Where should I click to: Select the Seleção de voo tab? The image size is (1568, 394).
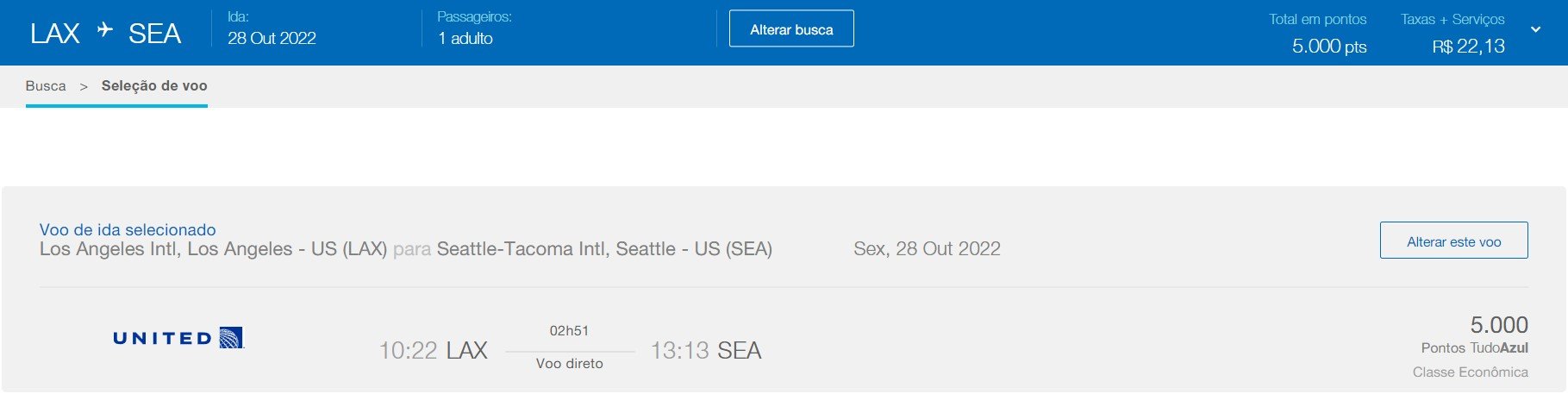click(x=154, y=86)
